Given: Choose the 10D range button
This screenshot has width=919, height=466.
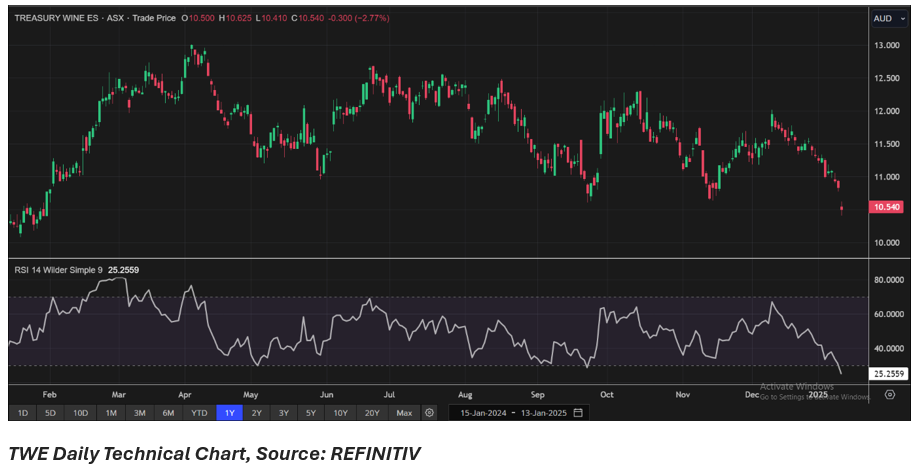Looking at the screenshot, I should (x=80, y=412).
